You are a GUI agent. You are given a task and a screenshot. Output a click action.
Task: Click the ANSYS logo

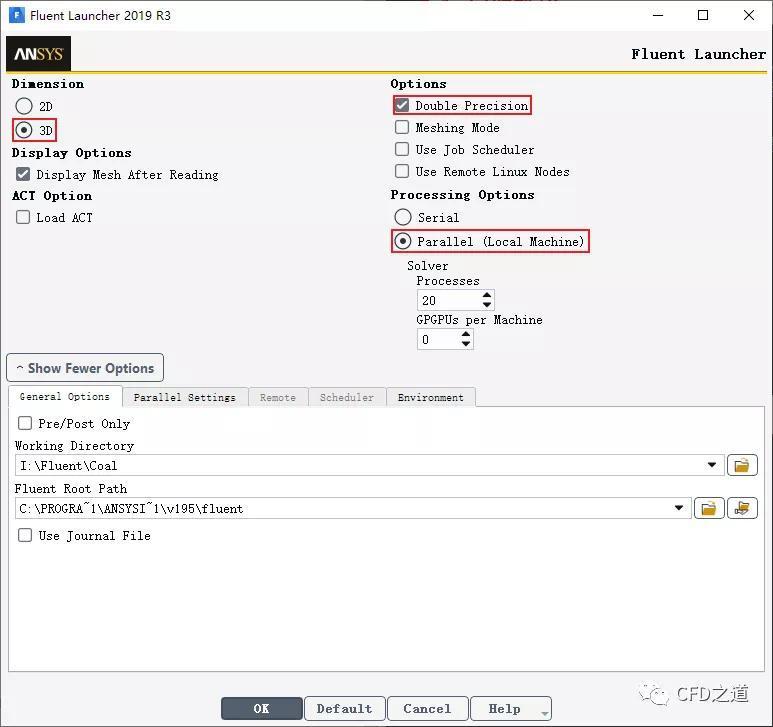(x=38, y=53)
